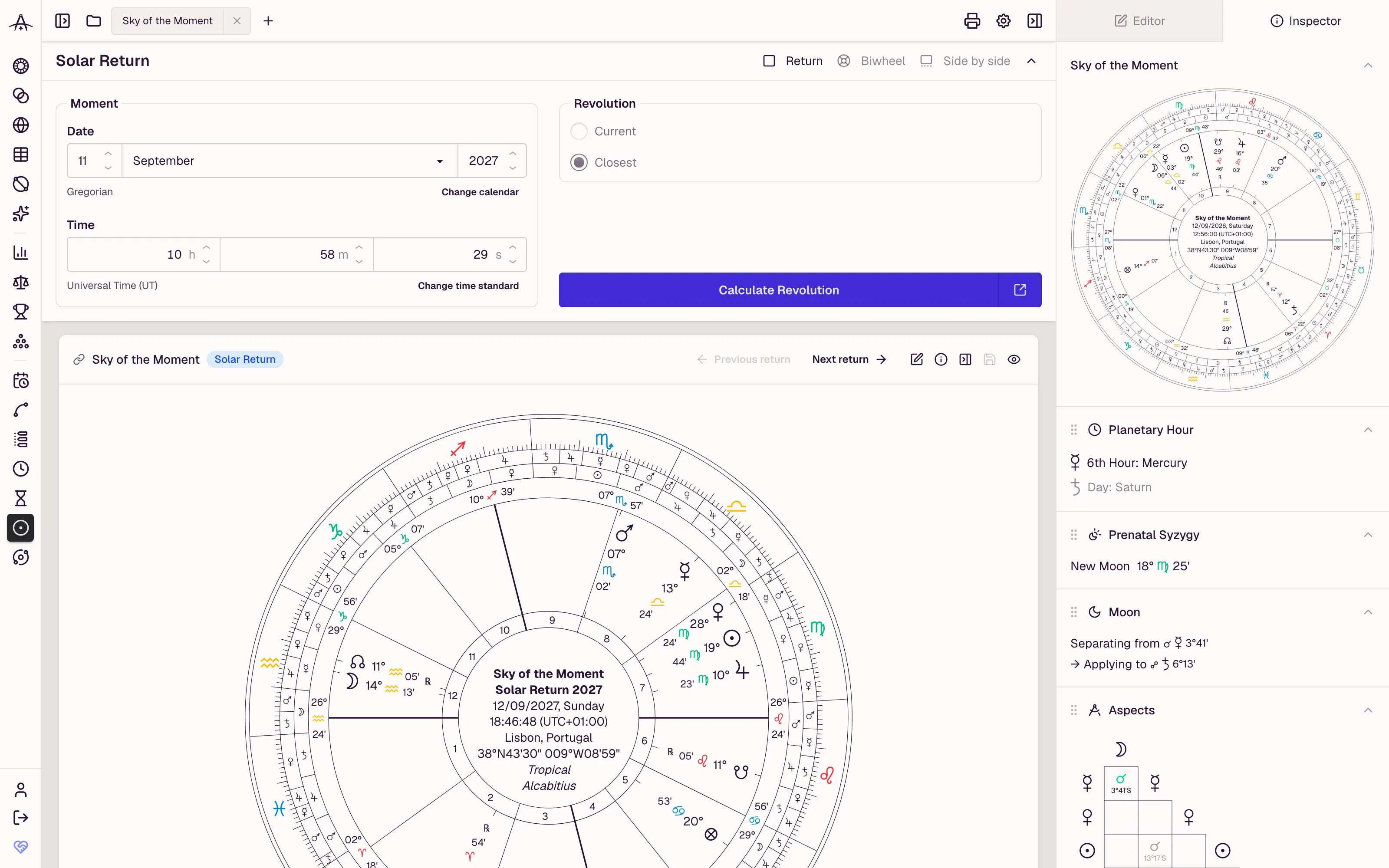Screen dimensions: 1389x868
Task: Click the Calculate Revolution button
Action: [x=779, y=290]
